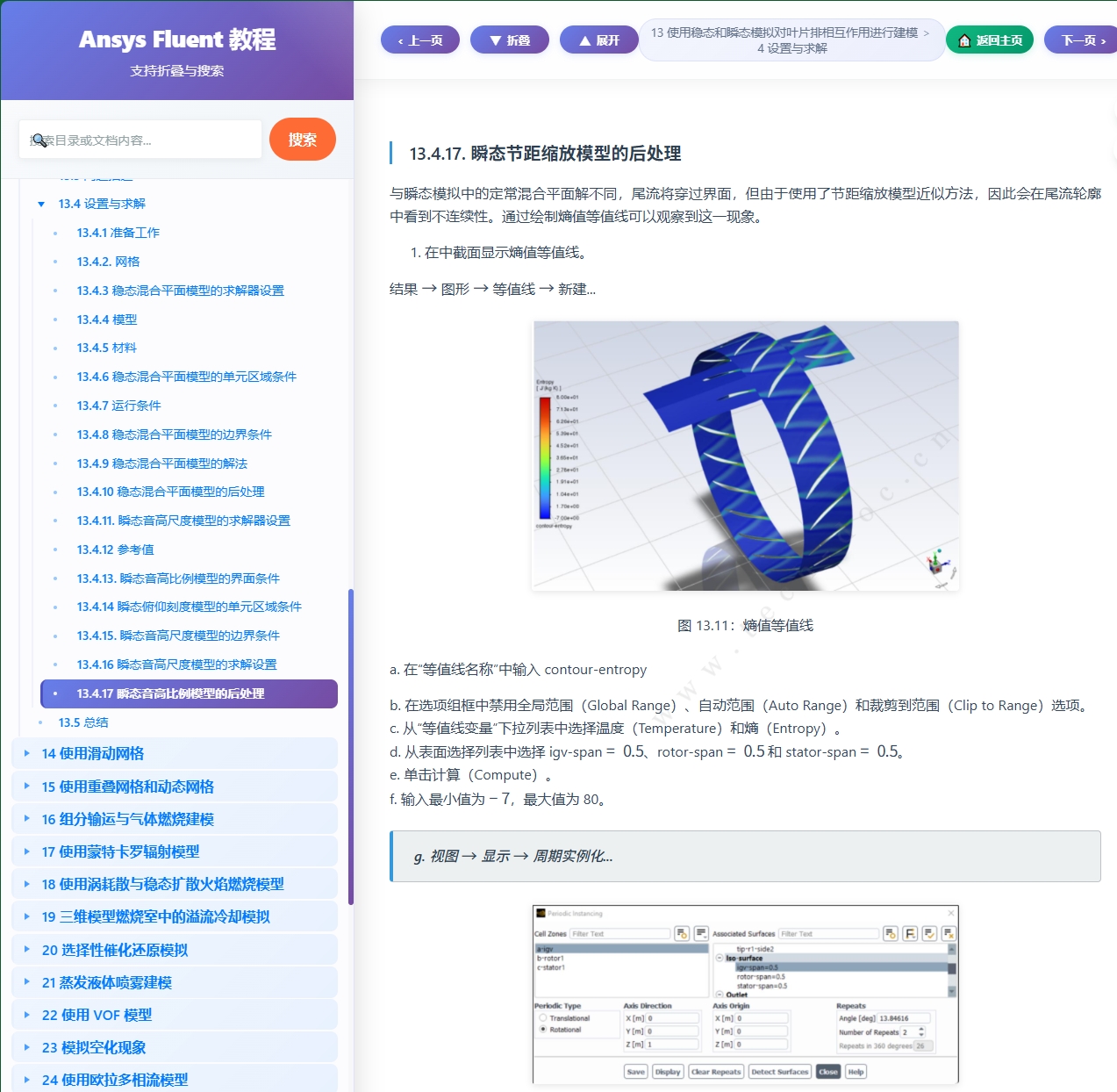The height and width of the screenshot is (1092, 1117).
Task: Select the Translational periodic type
Action: tap(542, 1018)
